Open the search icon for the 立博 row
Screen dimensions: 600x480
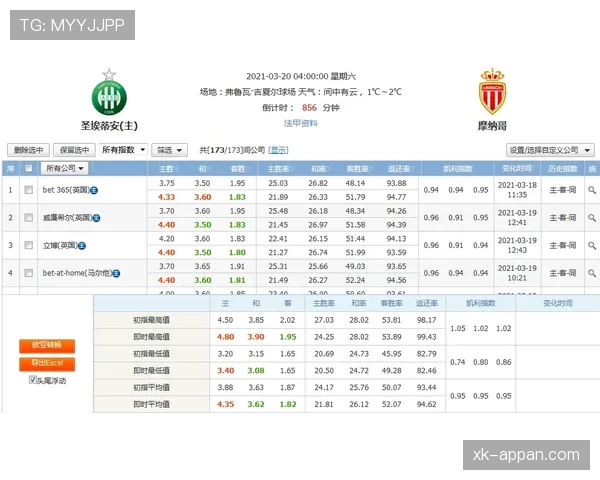point(591,245)
